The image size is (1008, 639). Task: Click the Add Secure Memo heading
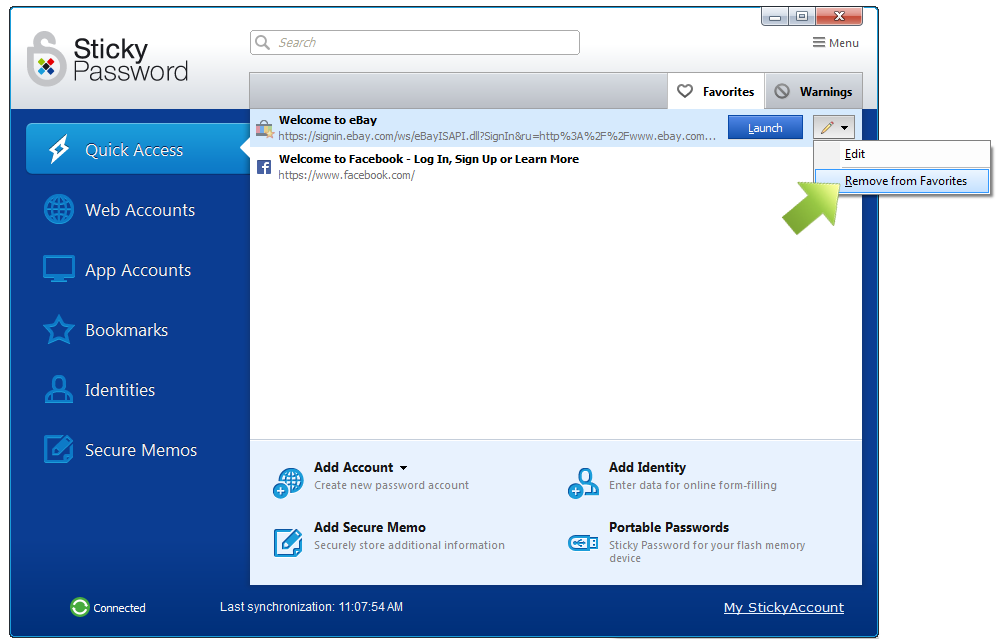(x=370, y=527)
